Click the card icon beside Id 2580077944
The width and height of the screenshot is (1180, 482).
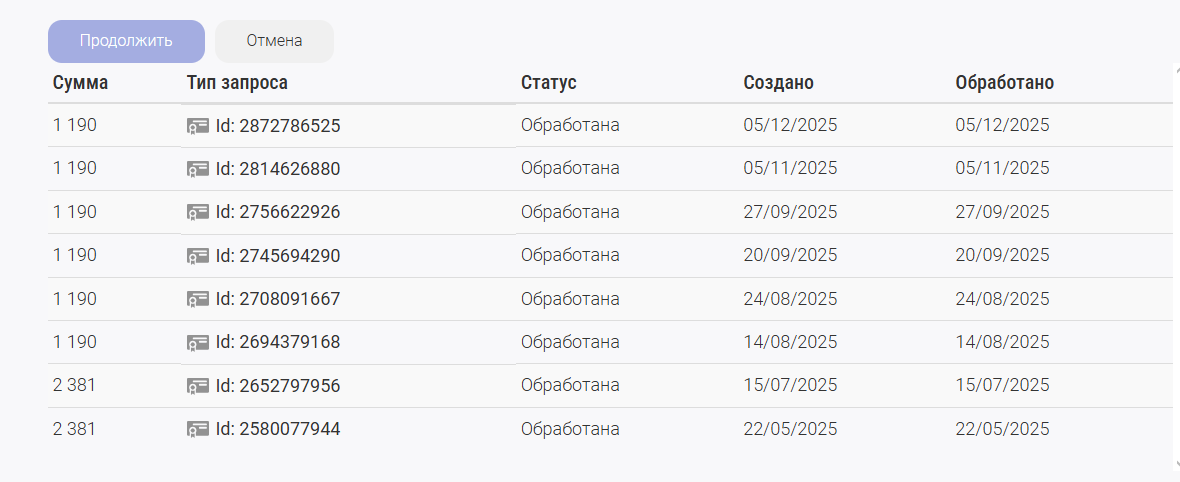click(198, 430)
